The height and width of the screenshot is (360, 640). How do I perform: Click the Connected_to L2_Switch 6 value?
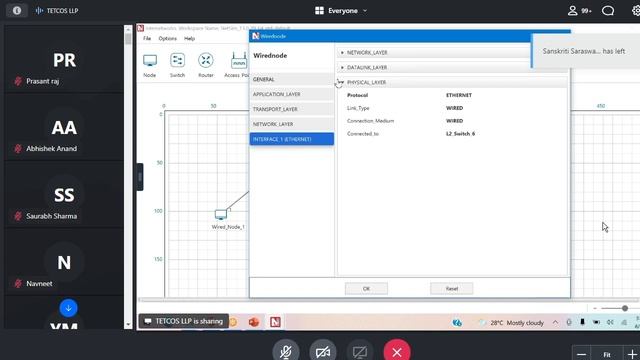(x=460, y=134)
